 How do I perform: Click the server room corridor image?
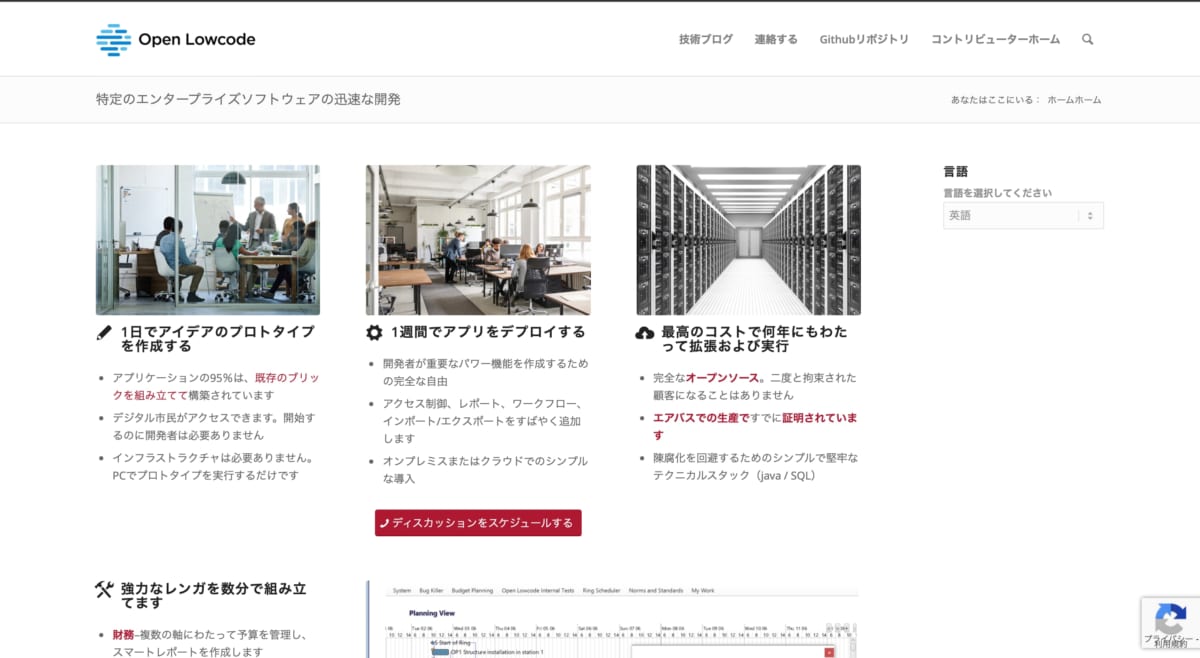pyautogui.click(x=748, y=240)
